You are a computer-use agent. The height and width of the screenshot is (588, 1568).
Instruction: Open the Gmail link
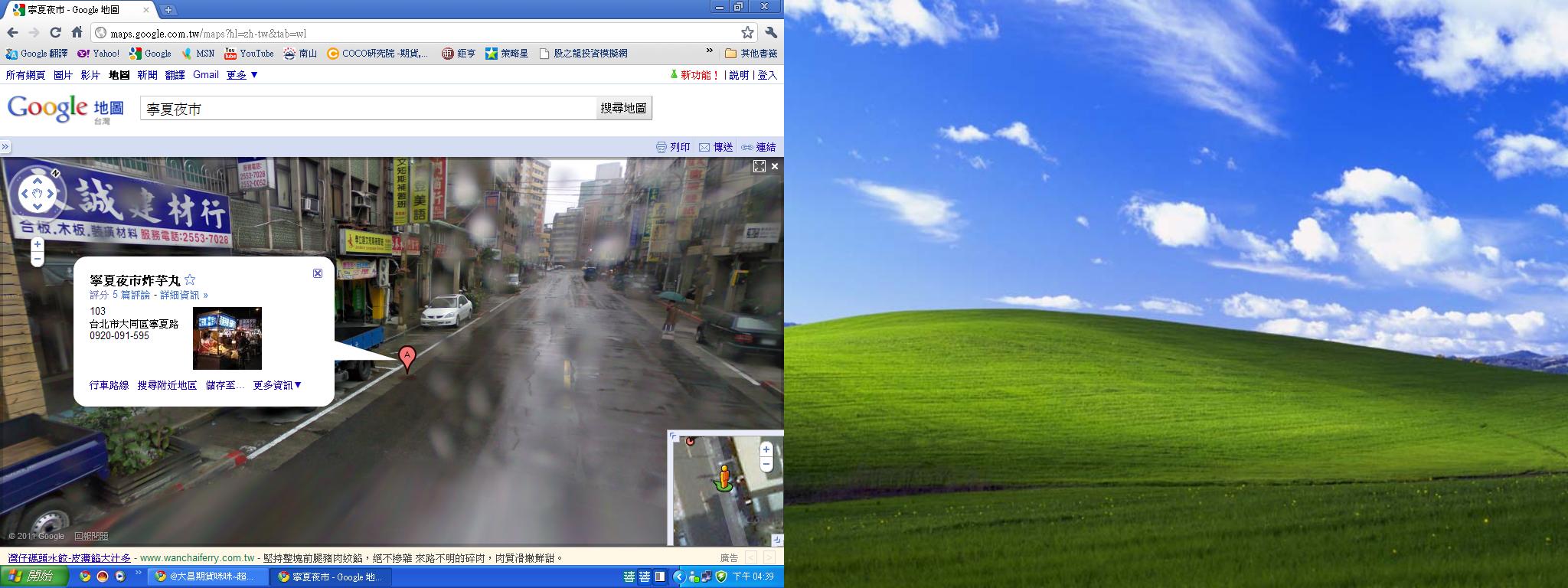coord(206,75)
